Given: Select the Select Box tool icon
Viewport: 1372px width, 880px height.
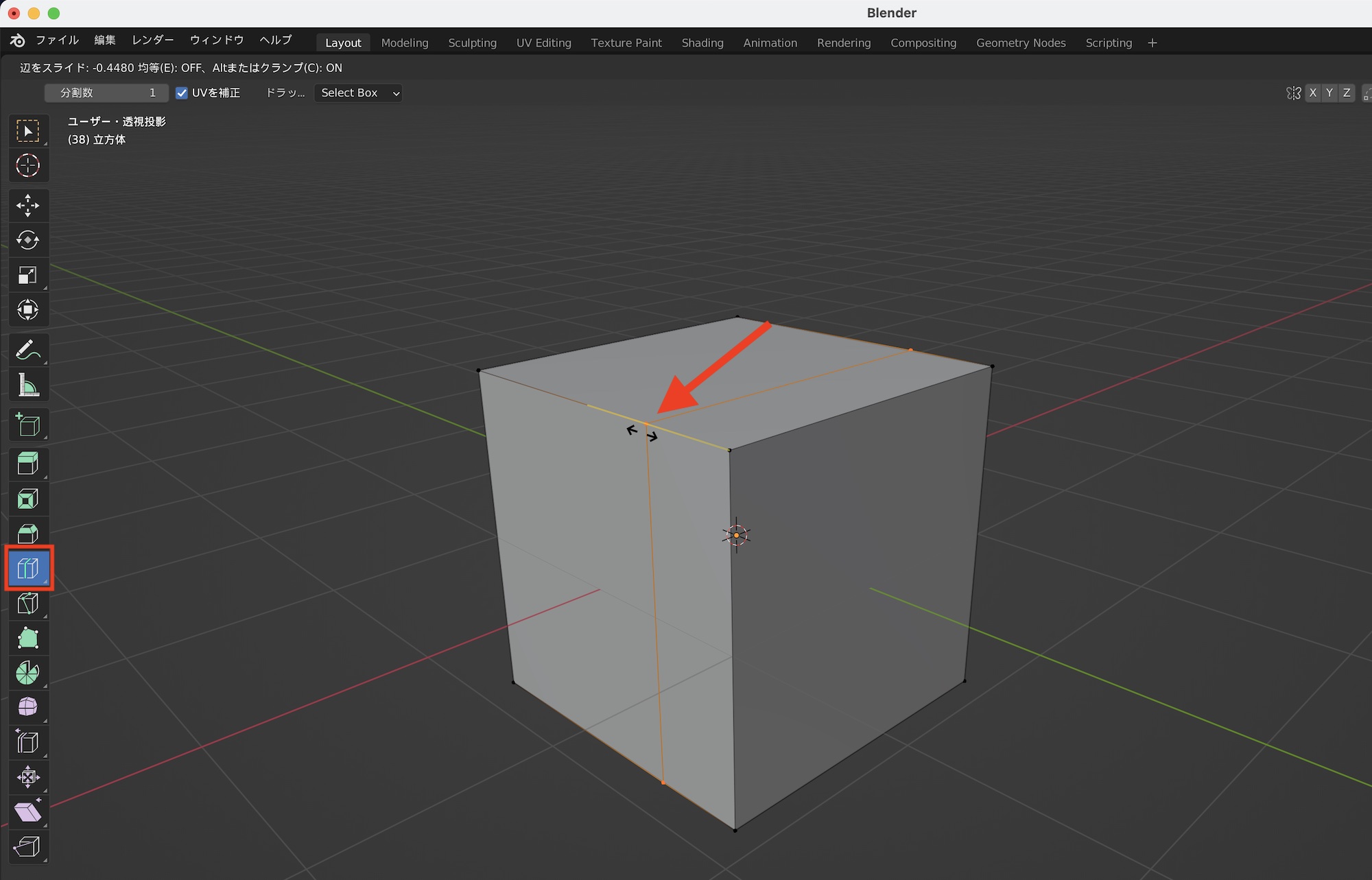Looking at the screenshot, I should (27, 130).
